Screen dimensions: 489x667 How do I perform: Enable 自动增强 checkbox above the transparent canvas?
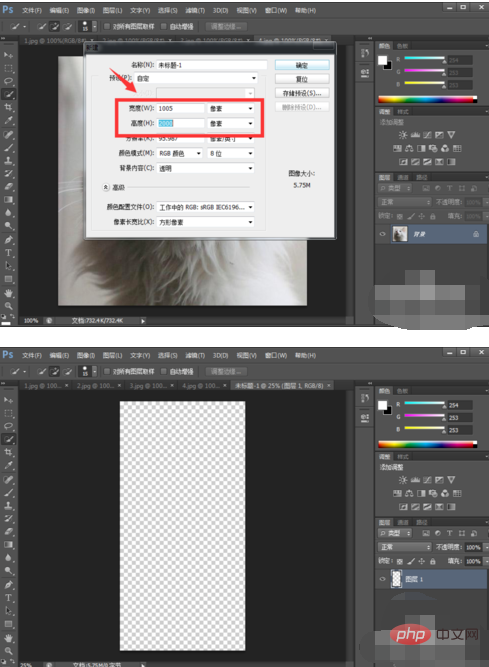click(x=164, y=371)
